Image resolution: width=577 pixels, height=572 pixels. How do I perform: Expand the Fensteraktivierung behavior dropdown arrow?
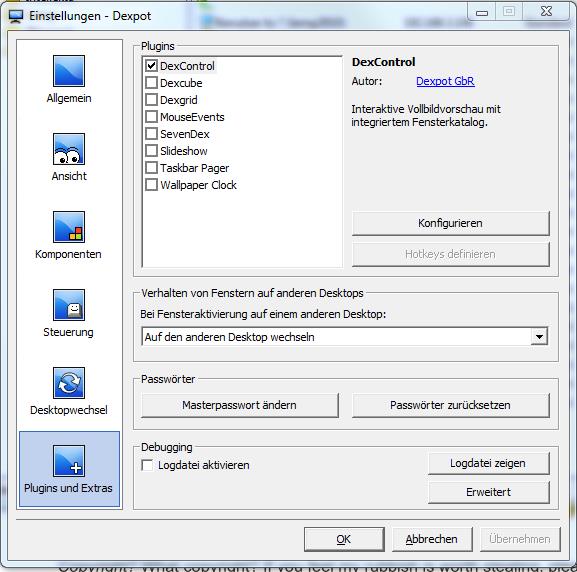click(539, 336)
